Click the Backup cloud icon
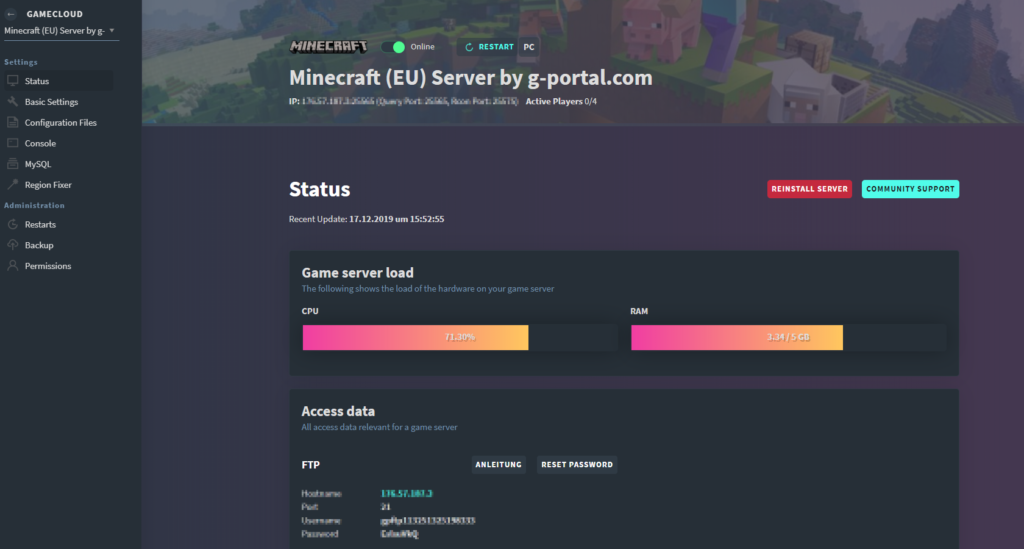 12,245
